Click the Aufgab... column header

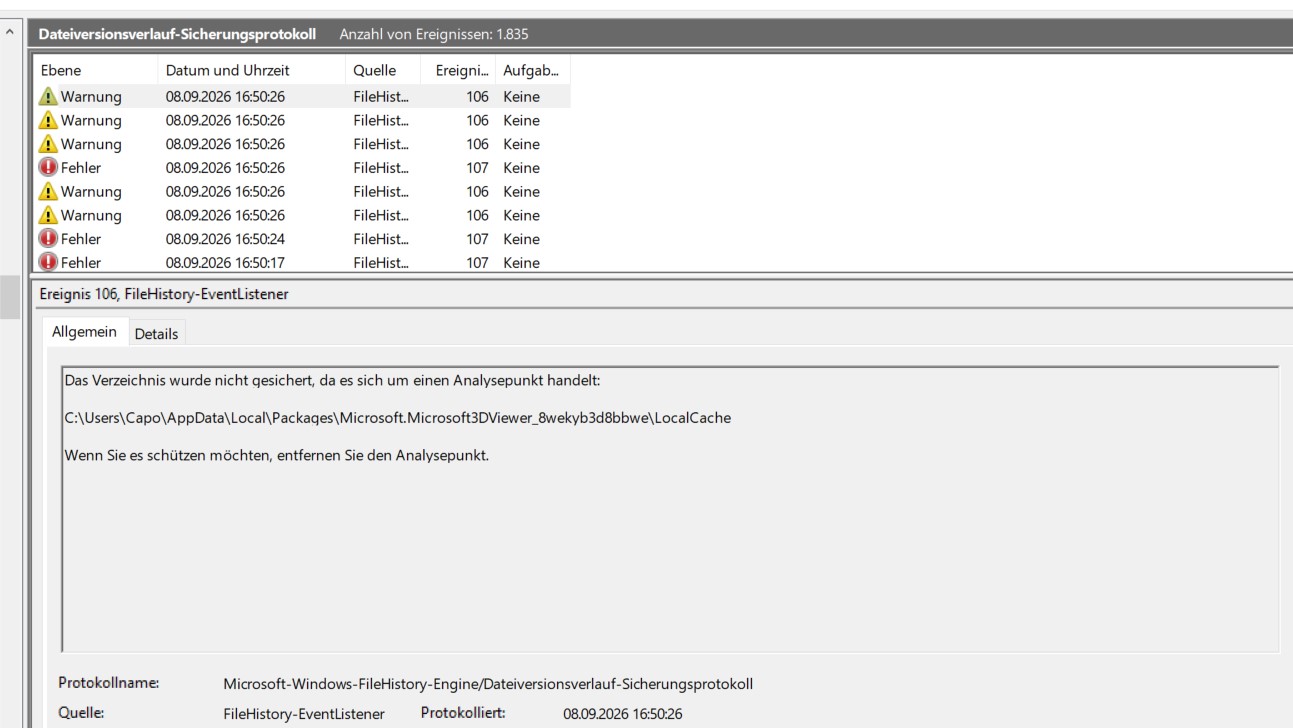533,71
